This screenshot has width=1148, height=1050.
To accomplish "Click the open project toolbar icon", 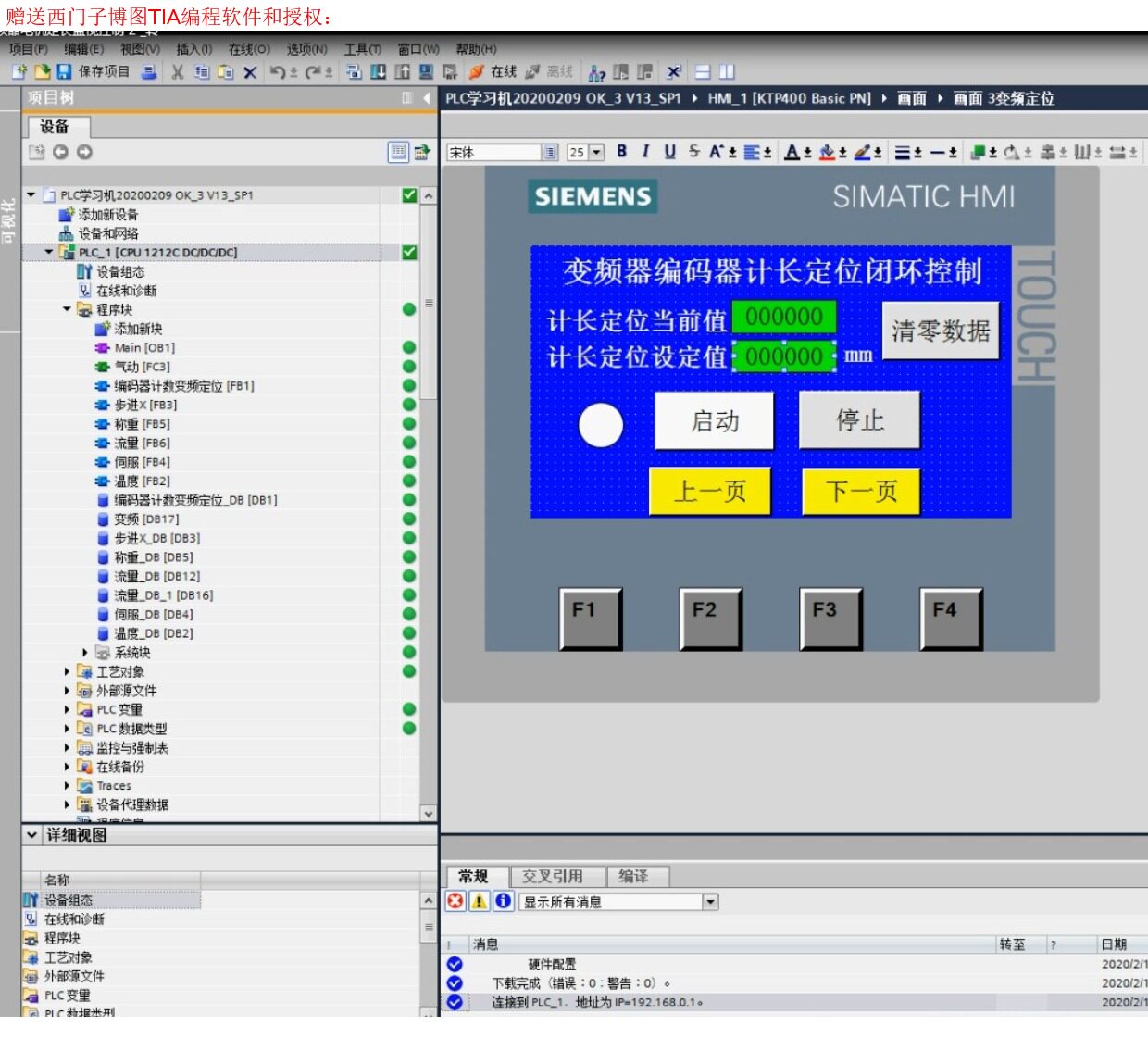I will pyautogui.click(x=43, y=72).
